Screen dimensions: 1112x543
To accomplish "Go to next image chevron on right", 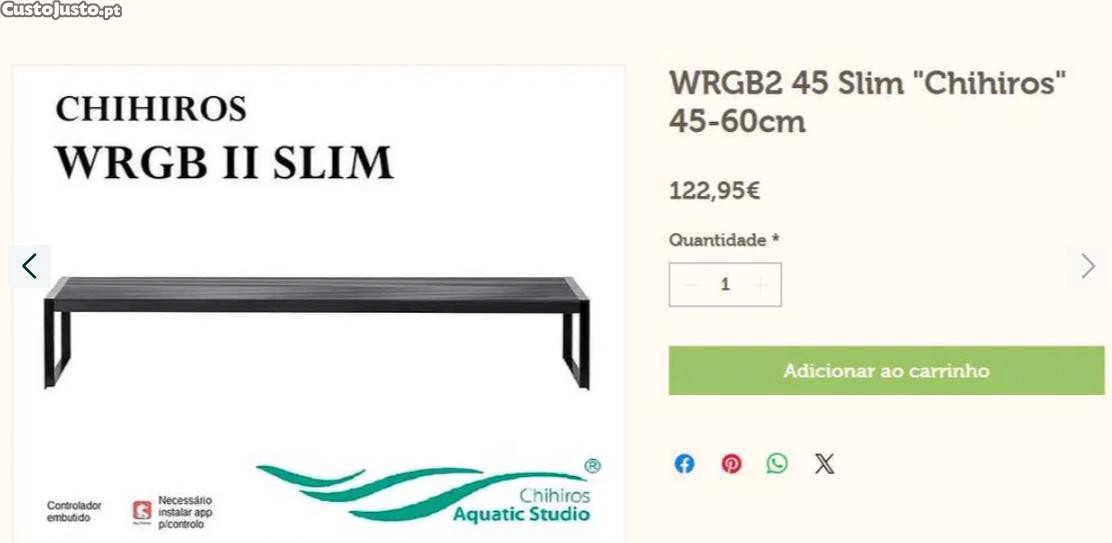I will pos(1088,267).
